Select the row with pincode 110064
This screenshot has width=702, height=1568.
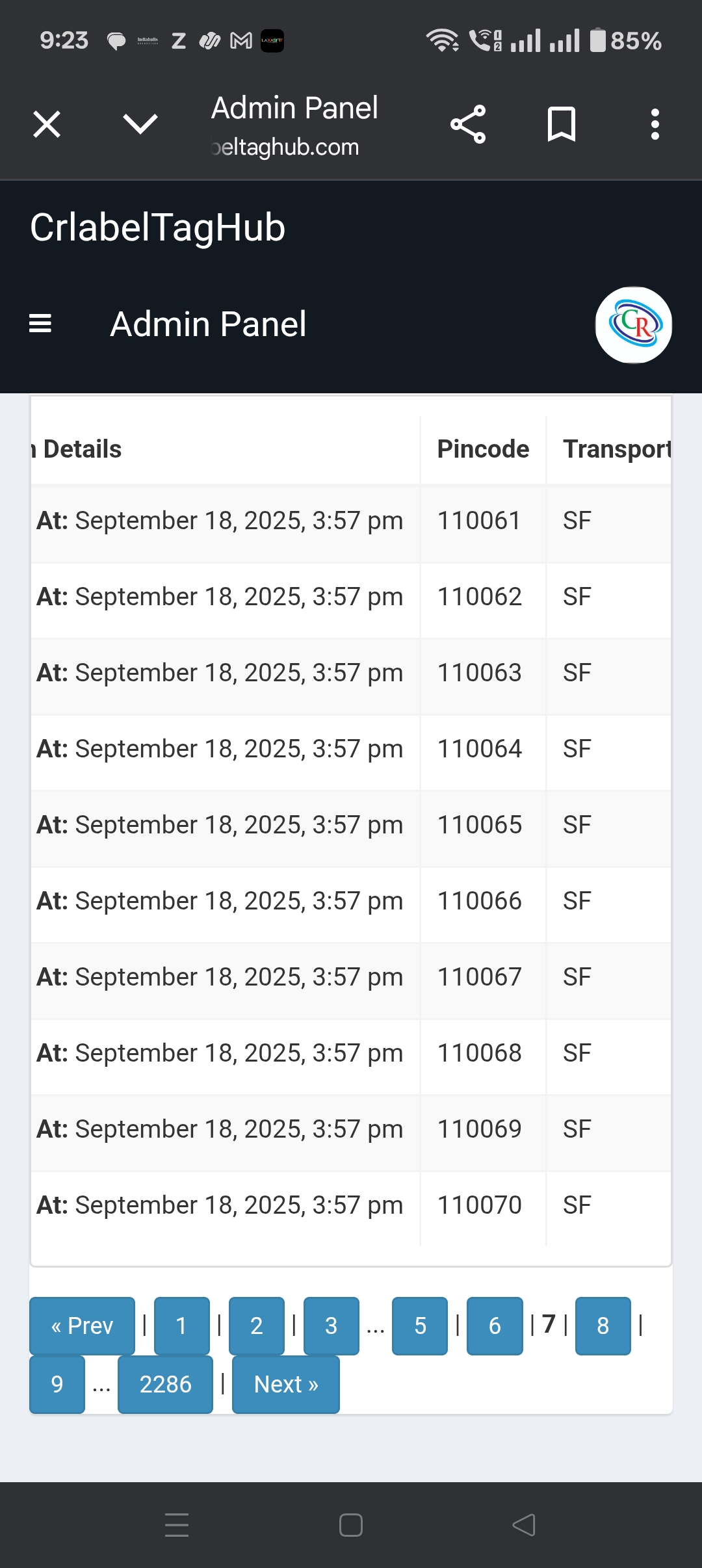(x=480, y=749)
